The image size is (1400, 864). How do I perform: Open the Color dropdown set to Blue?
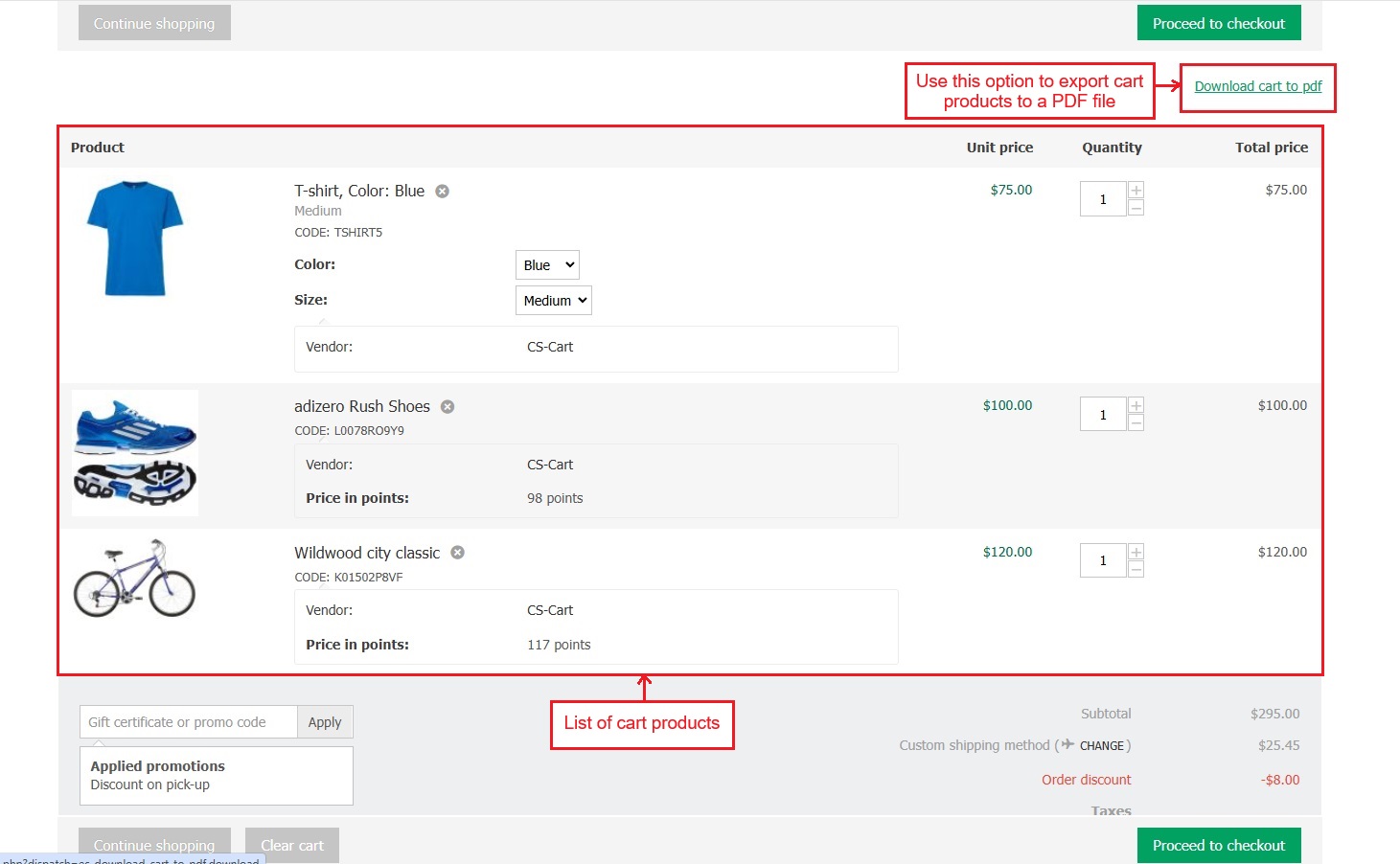[547, 265]
